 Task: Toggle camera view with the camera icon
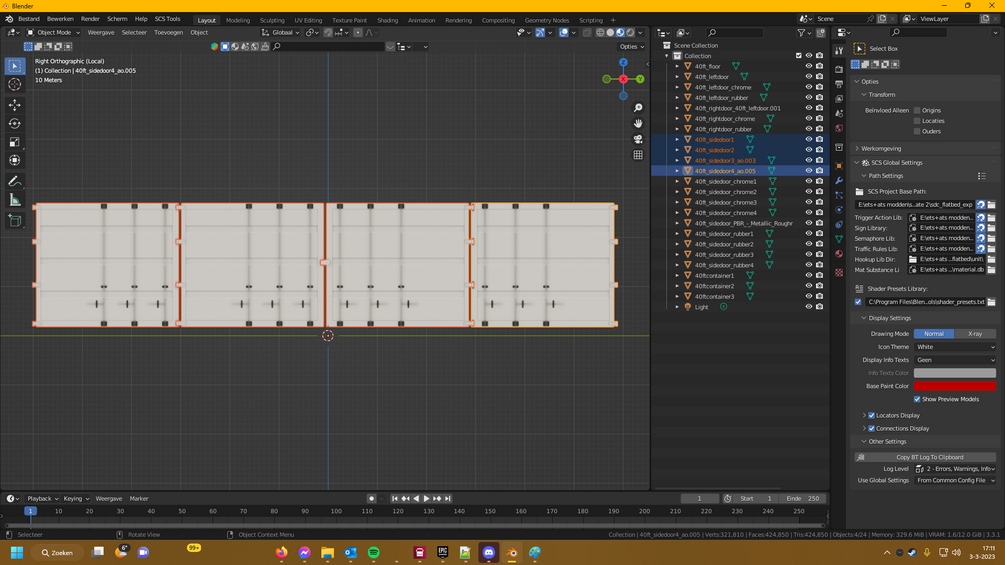pos(638,139)
